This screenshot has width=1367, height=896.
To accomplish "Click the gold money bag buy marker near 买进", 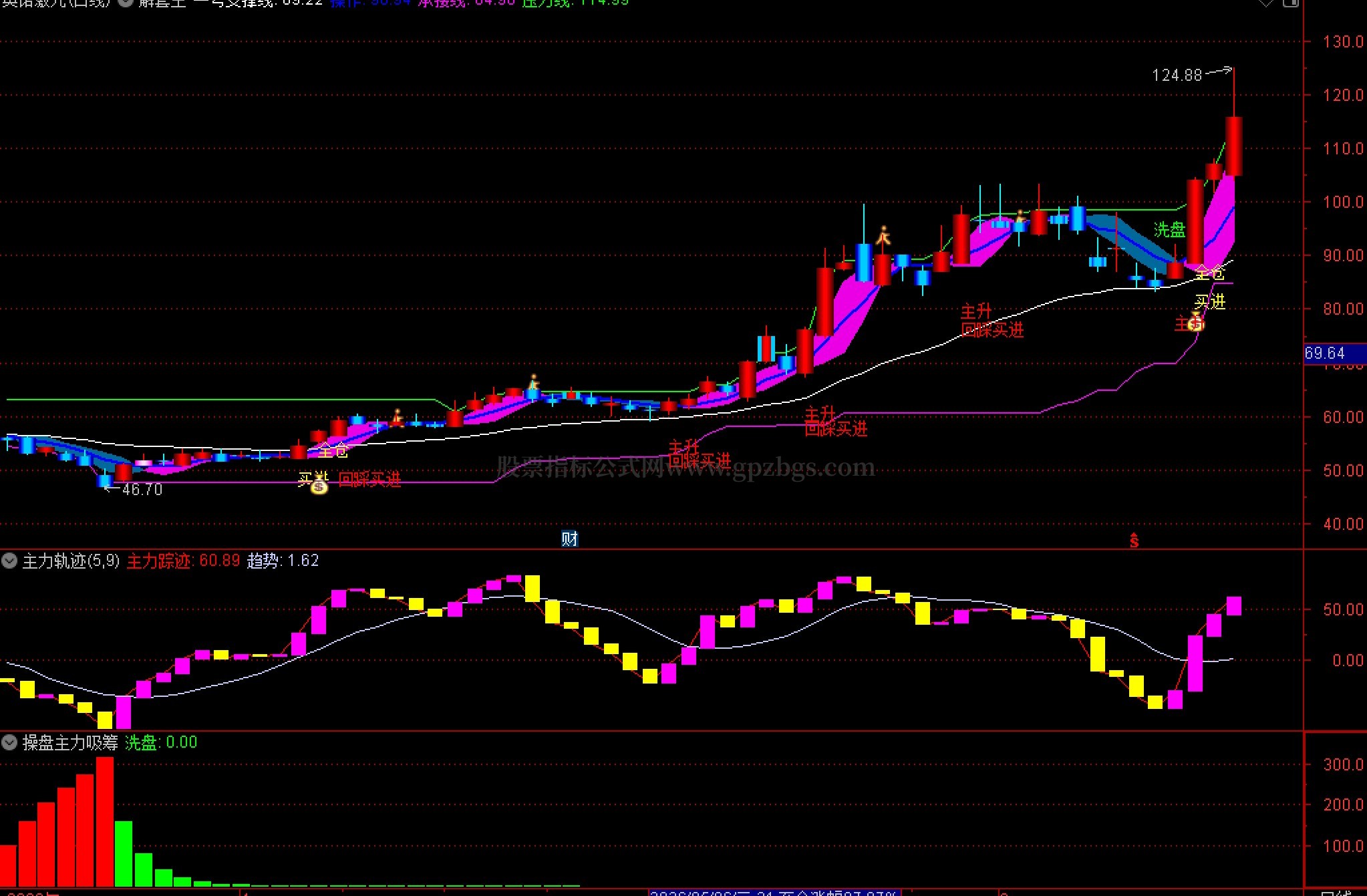I will 320,486.
